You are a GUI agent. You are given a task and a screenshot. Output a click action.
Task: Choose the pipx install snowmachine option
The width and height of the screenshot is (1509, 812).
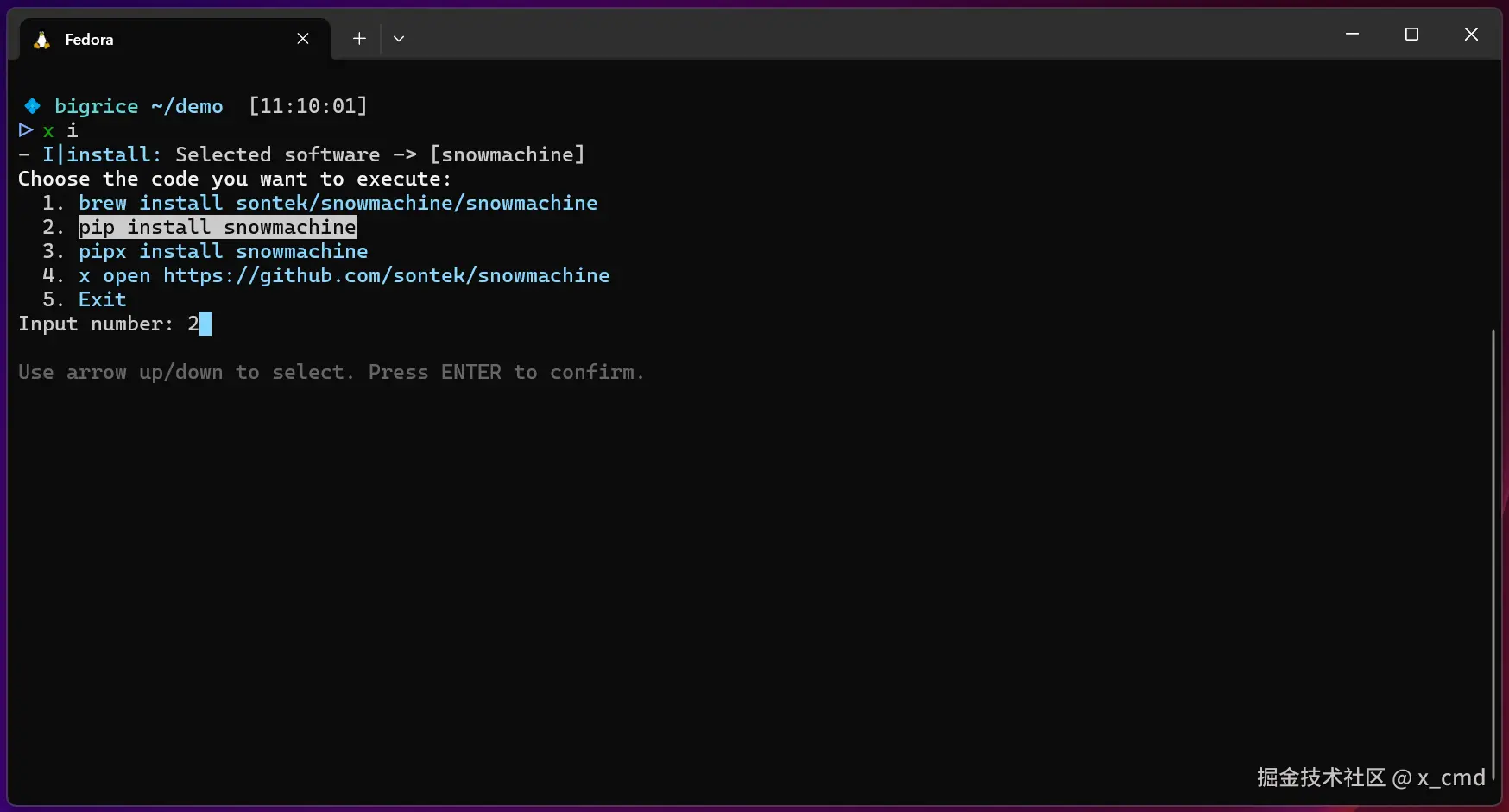pos(223,251)
